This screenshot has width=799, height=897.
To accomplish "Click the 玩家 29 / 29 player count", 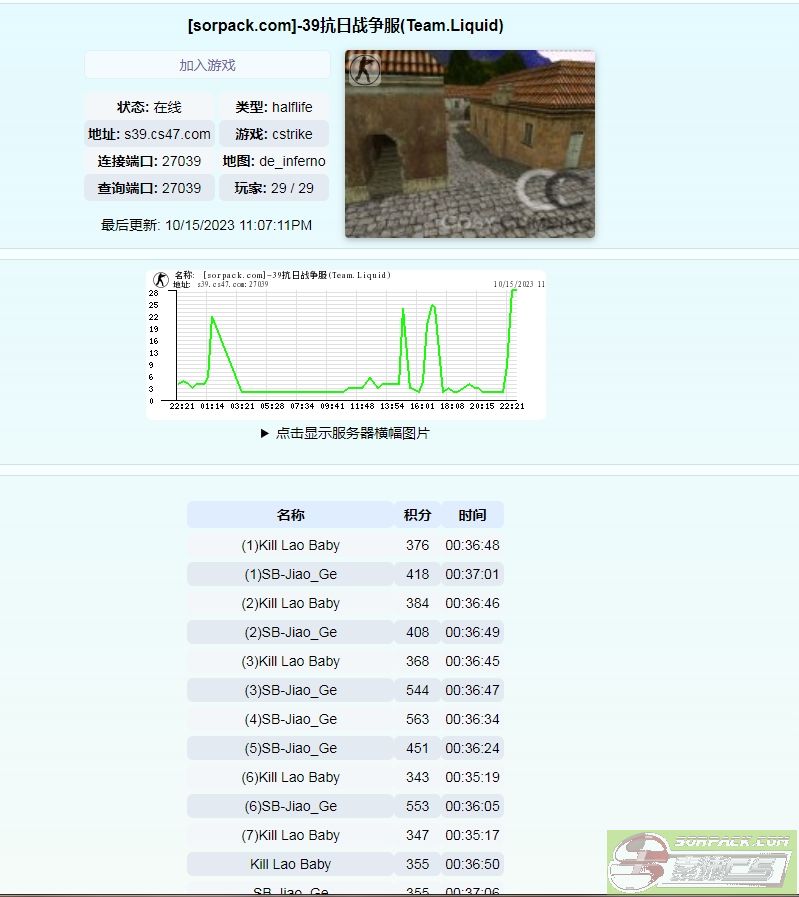I will (x=274, y=188).
